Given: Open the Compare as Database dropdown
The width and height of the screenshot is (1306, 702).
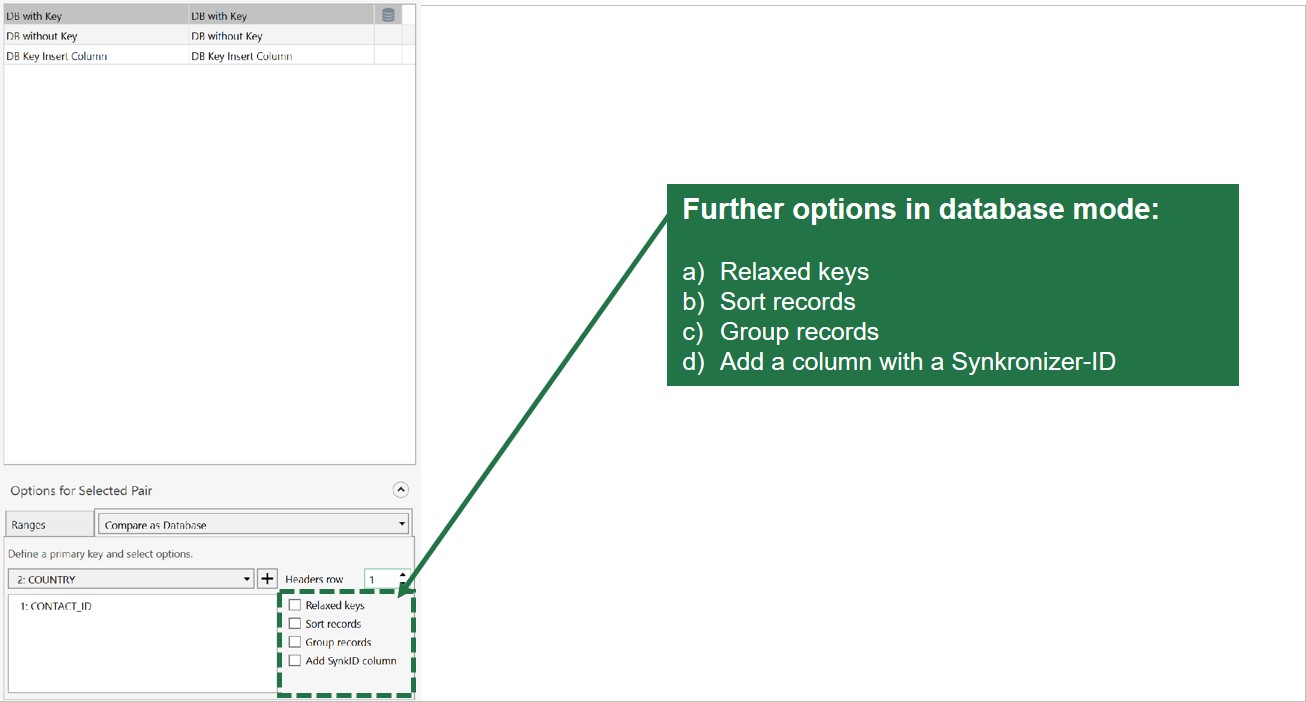Looking at the screenshot, I should pyautogui.click(x=254, y=524).
